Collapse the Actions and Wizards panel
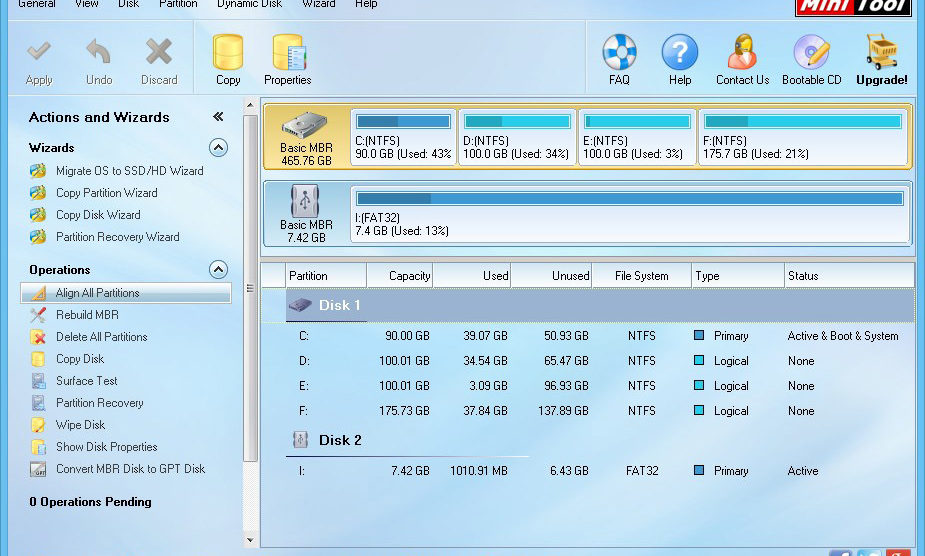This screenshot has width=925, height=556. [x=218, y=117]
